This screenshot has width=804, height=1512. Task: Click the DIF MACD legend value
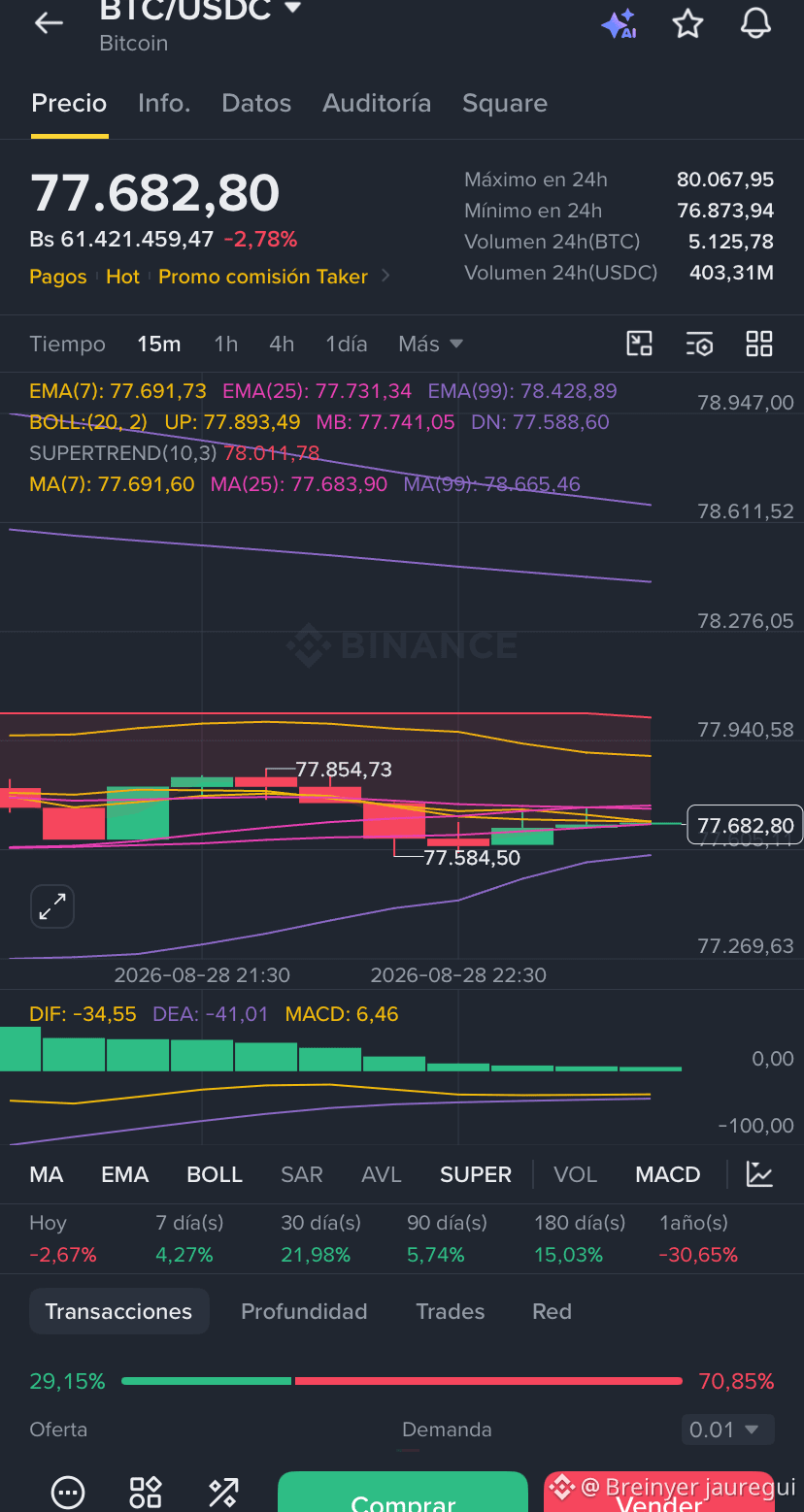(x=83, y=1014)
